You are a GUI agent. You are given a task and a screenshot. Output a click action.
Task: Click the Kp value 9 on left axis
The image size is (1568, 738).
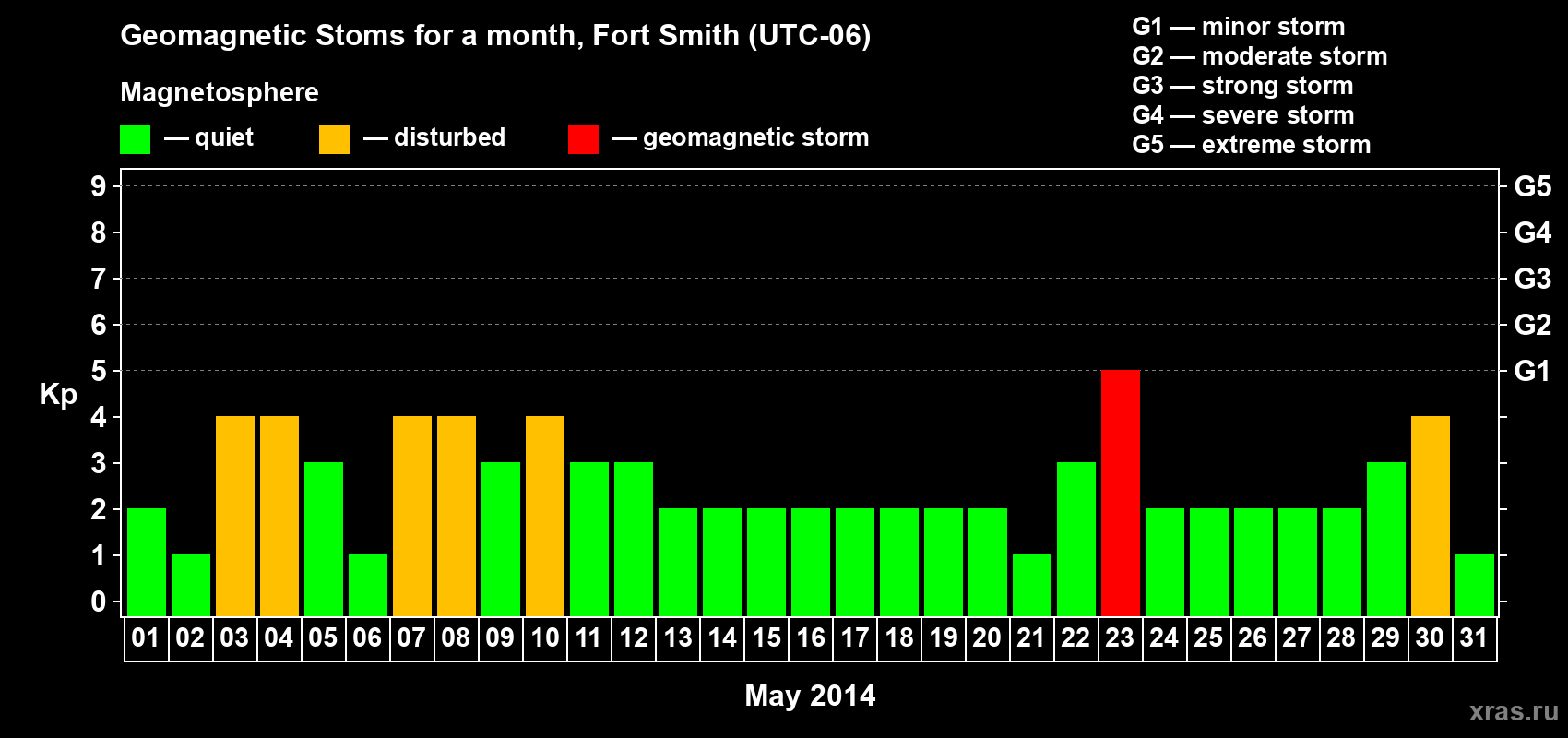pyautogui.click(x=99, y=186)
